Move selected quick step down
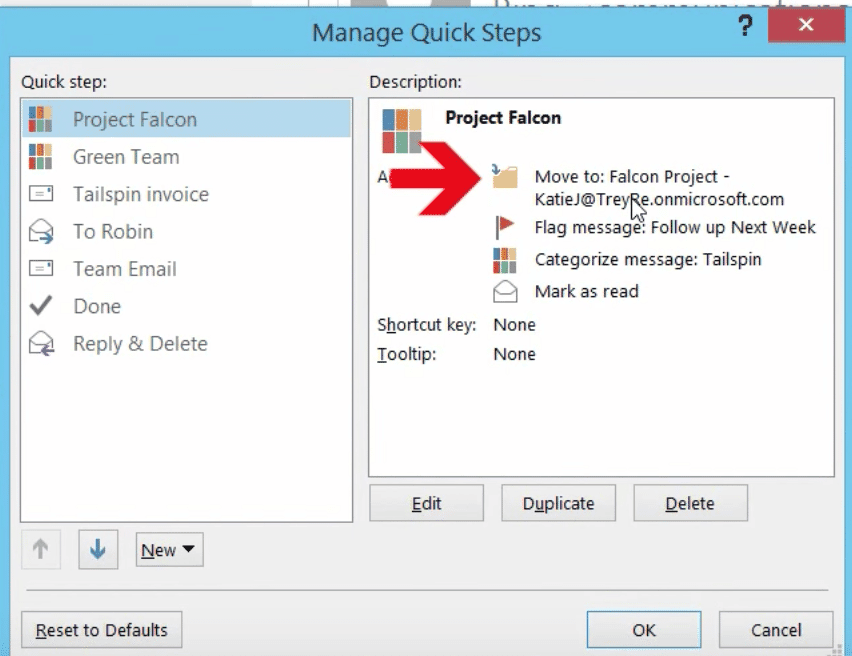The image size is (852, 656). coord(97,550)
